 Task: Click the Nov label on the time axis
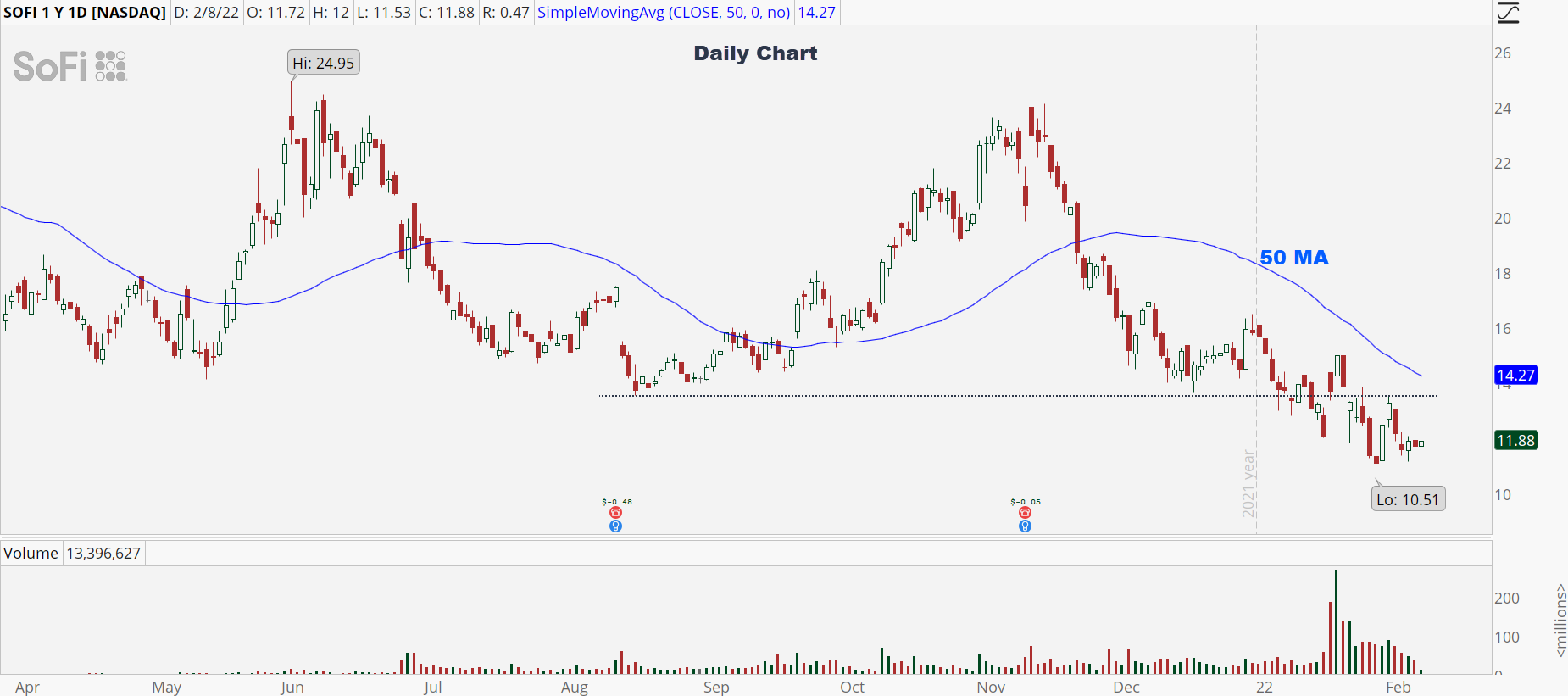pos(991,688)
